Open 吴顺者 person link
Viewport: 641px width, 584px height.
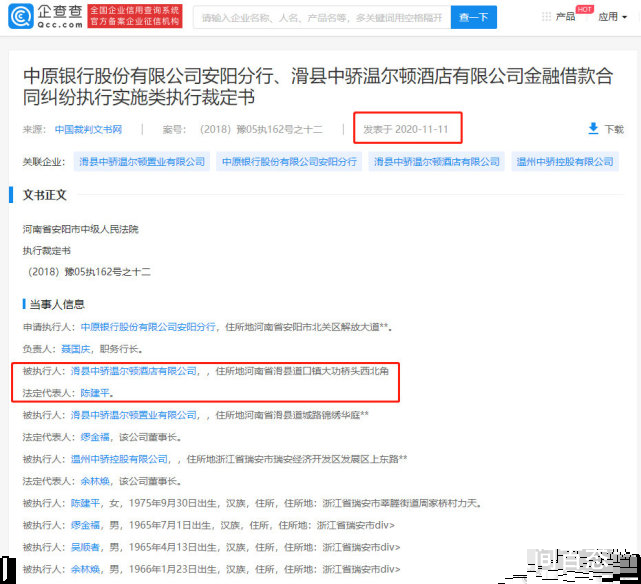pyautogui.click(x=85, y=547)
